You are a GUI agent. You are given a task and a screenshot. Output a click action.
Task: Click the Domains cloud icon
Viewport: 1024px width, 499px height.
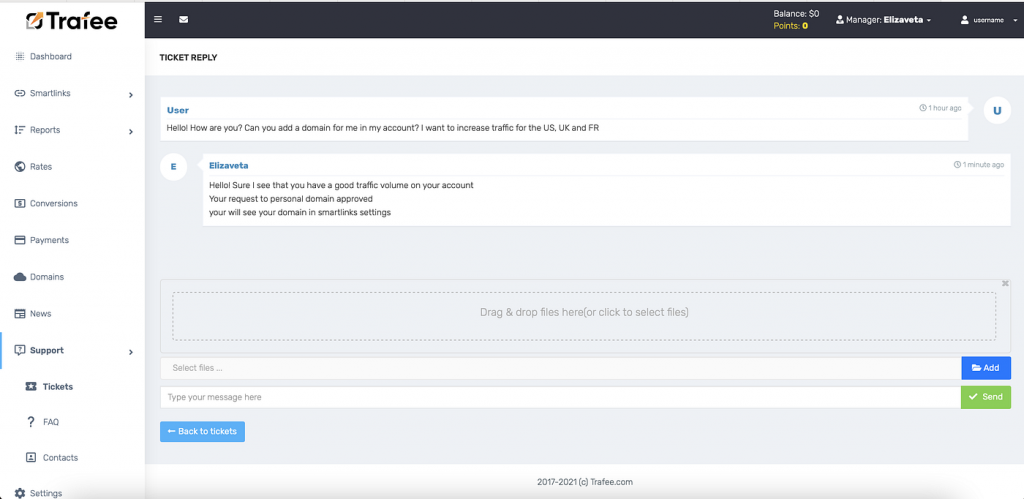[20, 277]
